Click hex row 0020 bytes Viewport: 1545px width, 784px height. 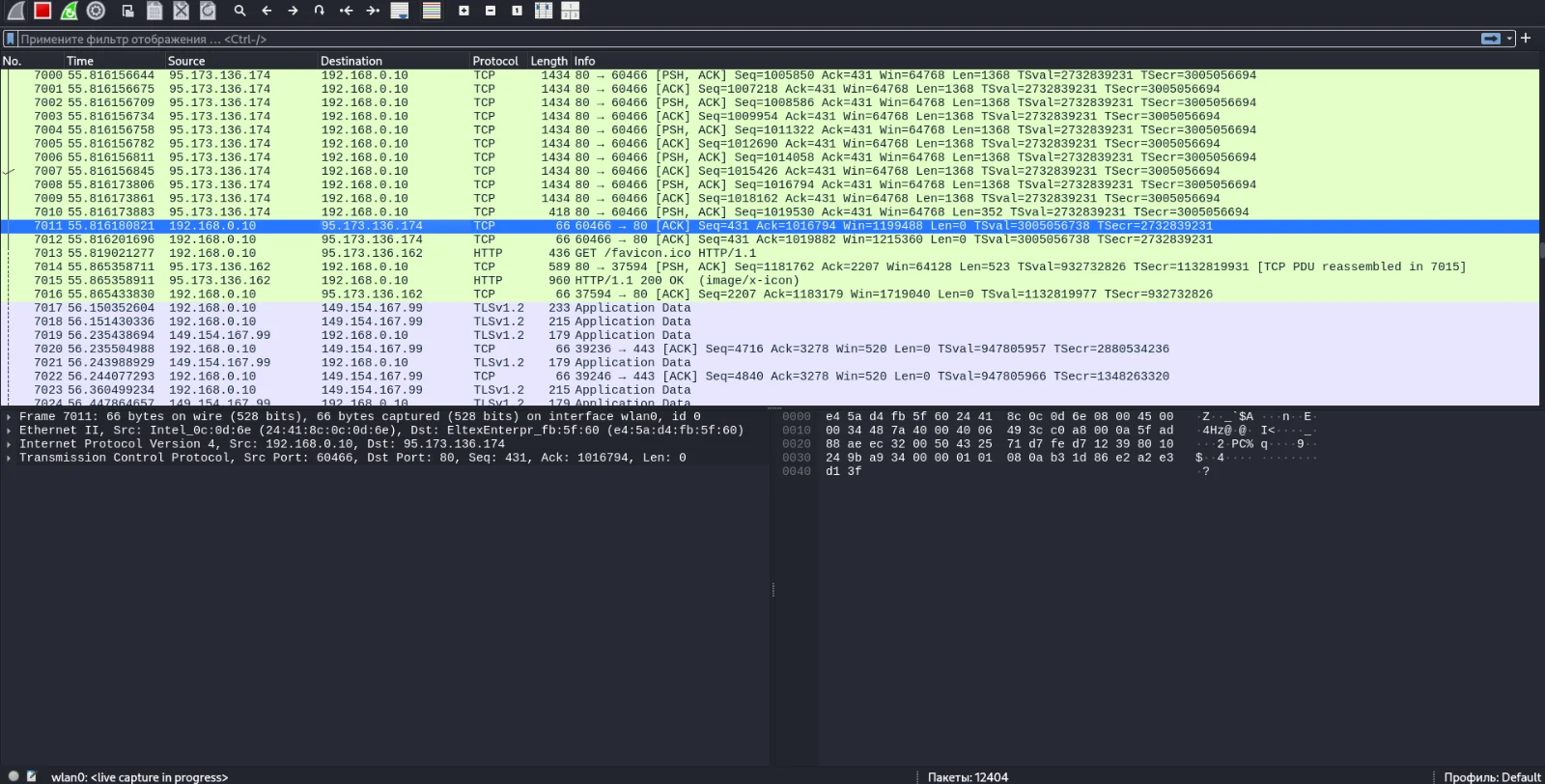[999, 444]
